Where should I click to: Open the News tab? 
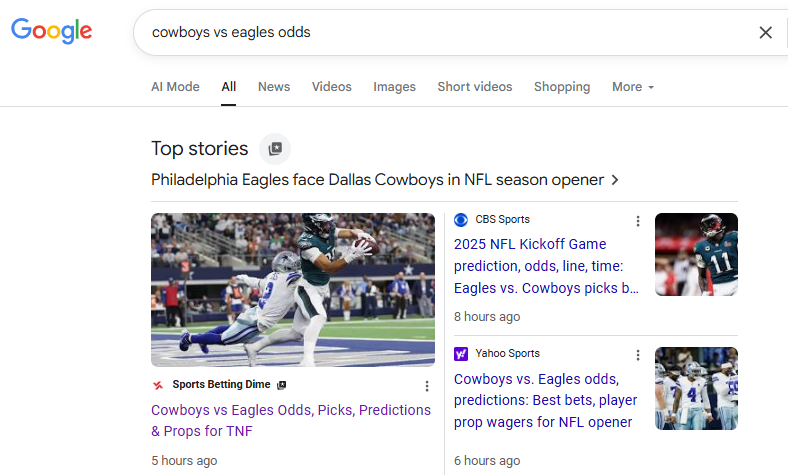(274, 86)
